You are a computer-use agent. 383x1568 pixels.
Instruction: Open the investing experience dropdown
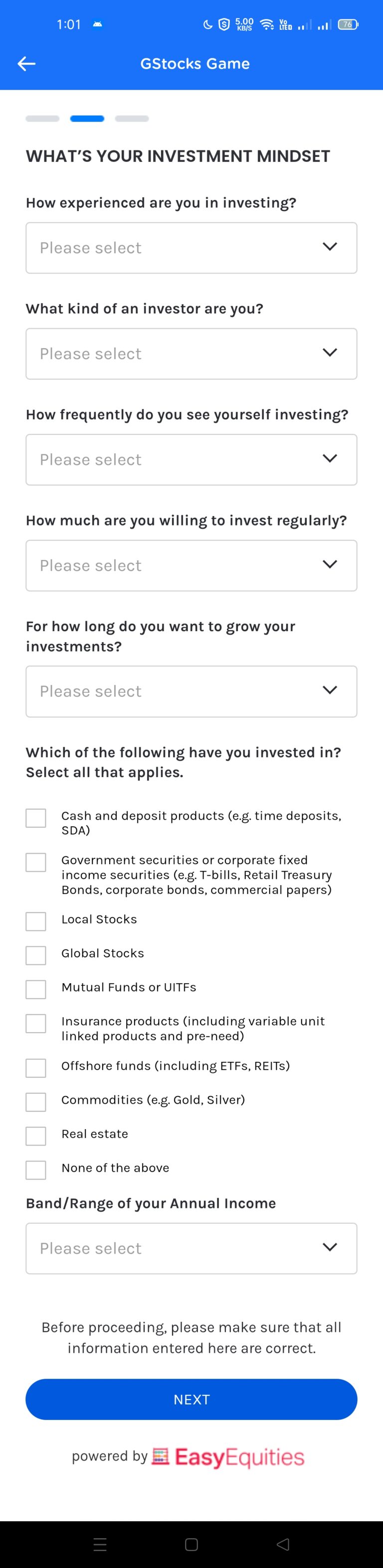point(191,248)
